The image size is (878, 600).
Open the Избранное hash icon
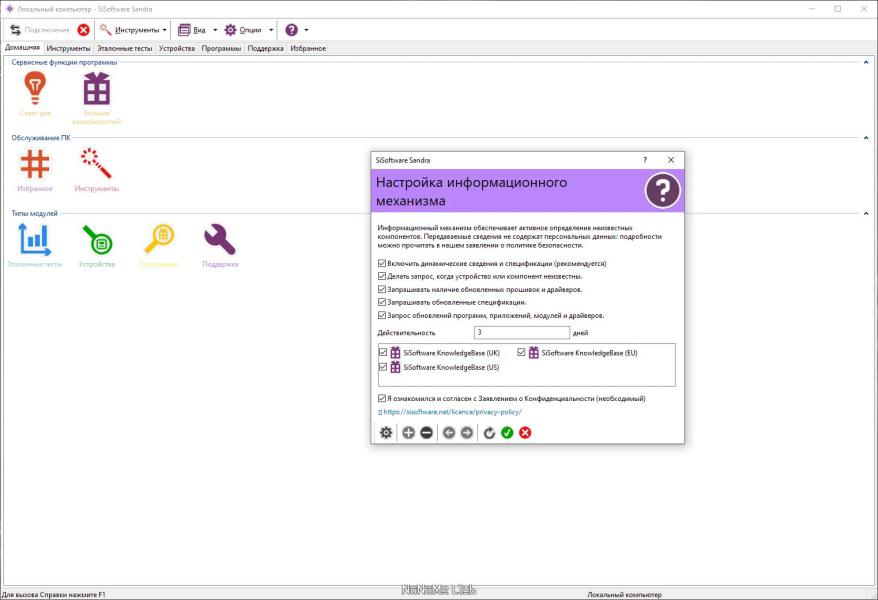(35, 164)
